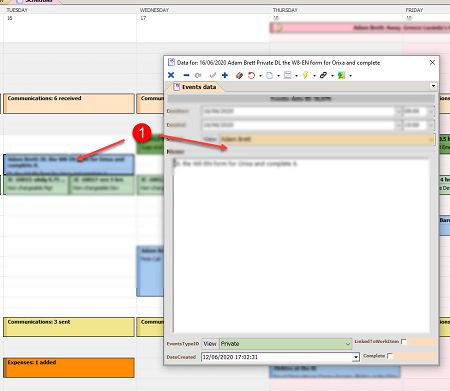Click the blue plus add record icon
Viewport: 450px width, 391px height.
(x=225, y=75)
